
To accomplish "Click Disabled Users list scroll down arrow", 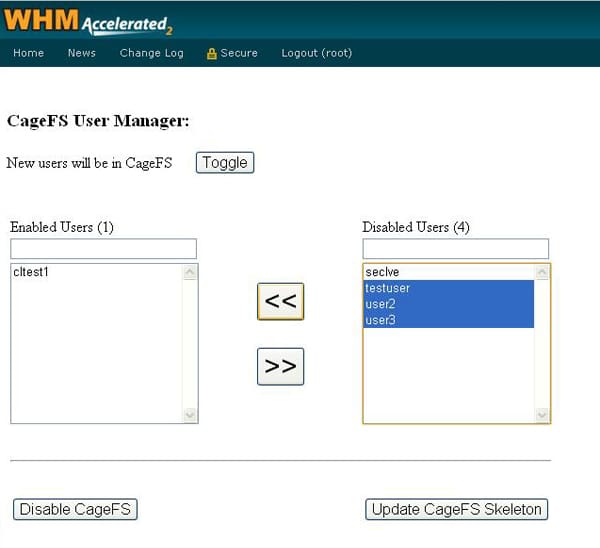I will (542, 414).
